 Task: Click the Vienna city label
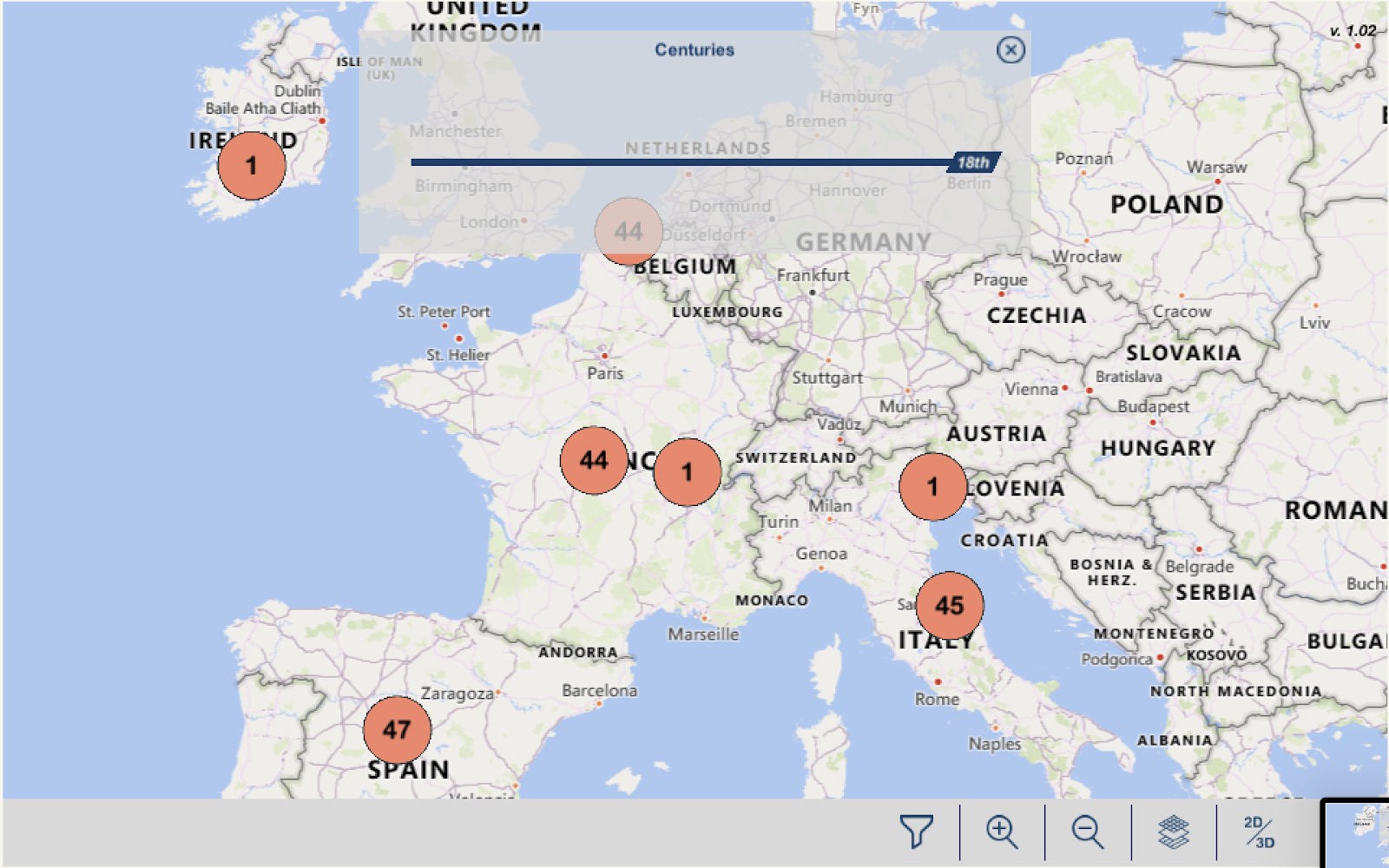[x=1031, y=390]
